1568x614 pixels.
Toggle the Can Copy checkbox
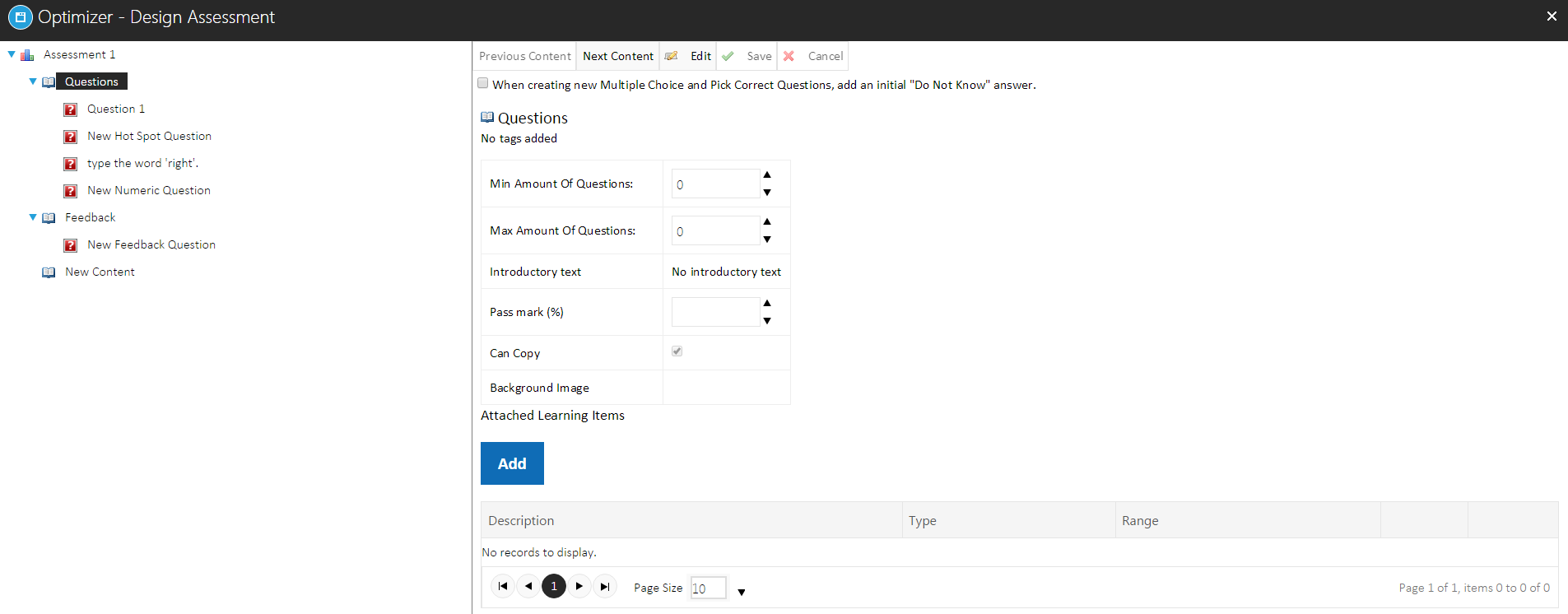[677, 351]
